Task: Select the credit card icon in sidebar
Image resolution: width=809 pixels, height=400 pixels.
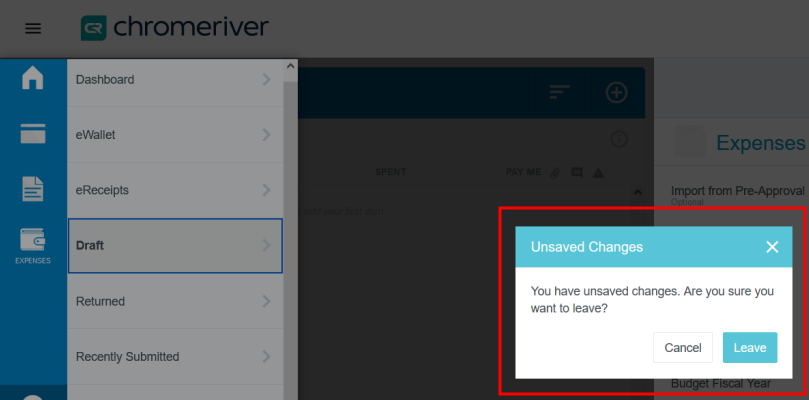Action: [33, 133]
